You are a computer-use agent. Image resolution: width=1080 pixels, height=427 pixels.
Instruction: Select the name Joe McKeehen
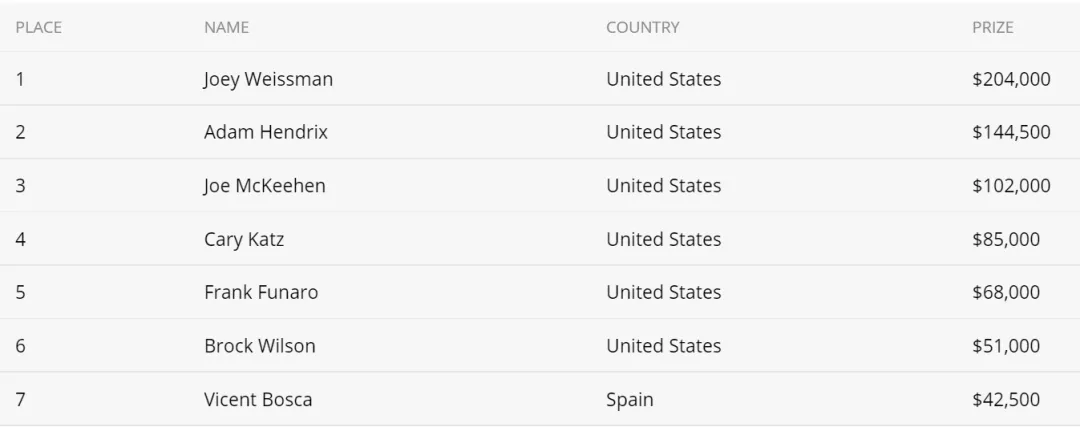pyautogui.click(x=264, y=186)
